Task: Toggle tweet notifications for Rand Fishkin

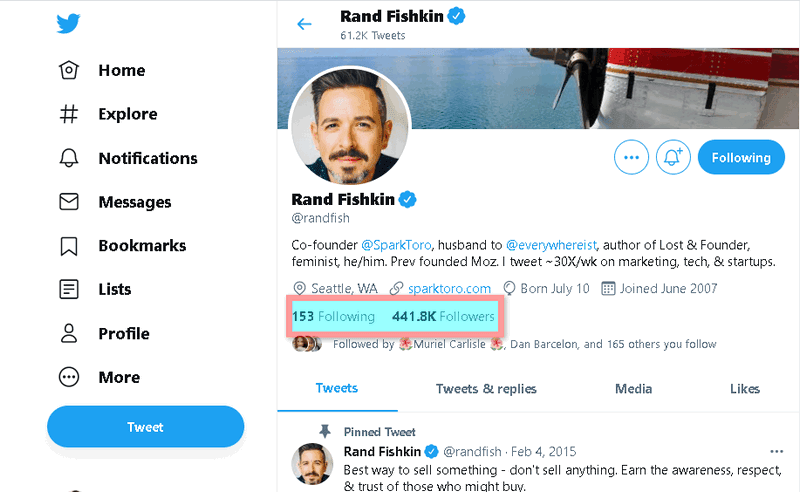Action: point(673,157)
